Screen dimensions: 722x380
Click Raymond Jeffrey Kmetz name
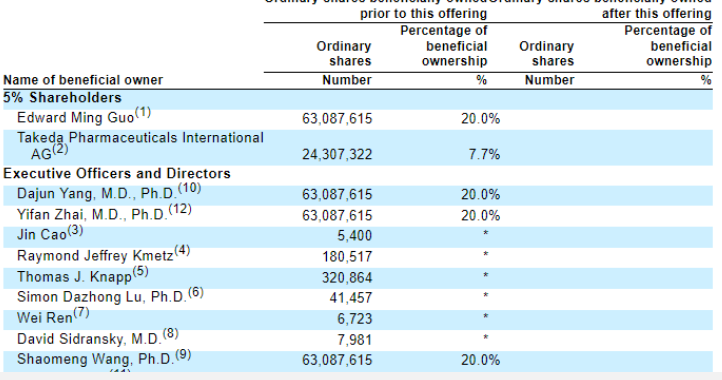pyautogui.click(x=95, y=256)
